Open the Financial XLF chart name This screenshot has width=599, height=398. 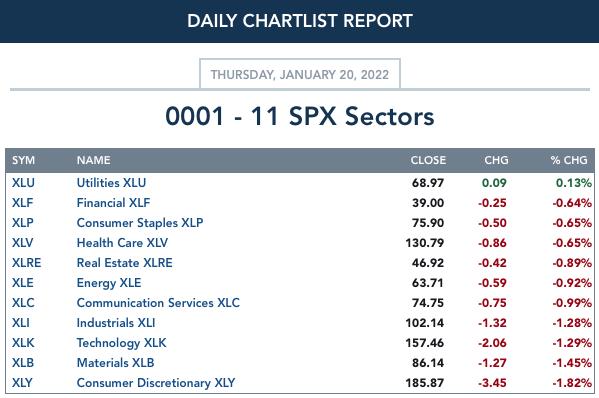(x=113, y=203)
